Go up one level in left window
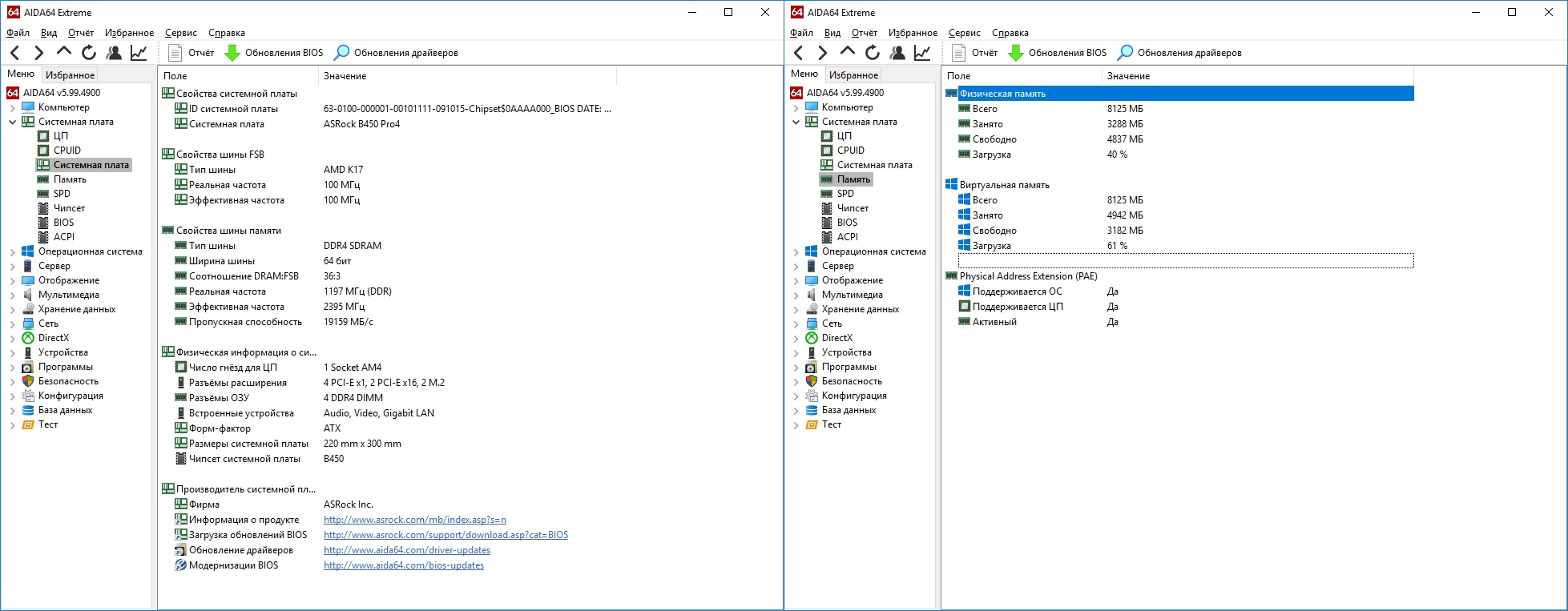The width and height of the screenshot is (1568, 611). [x=64, y=52]
